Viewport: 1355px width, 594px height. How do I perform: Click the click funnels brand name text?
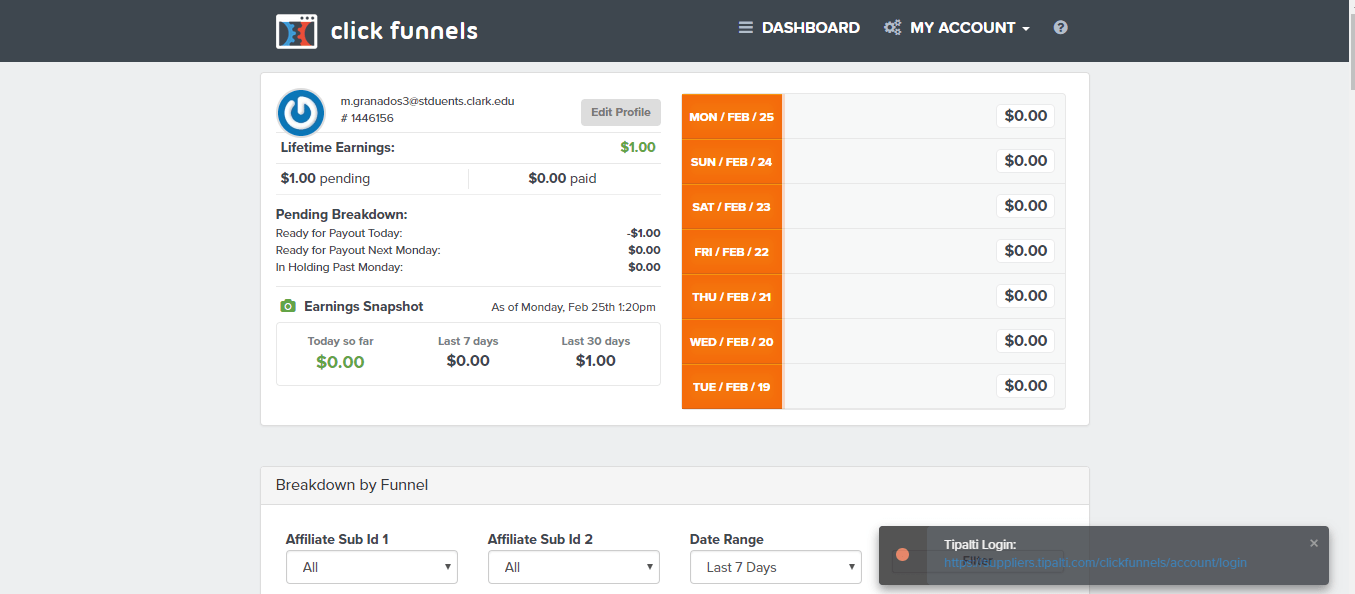pyautogui.click(x=404, y=31)
